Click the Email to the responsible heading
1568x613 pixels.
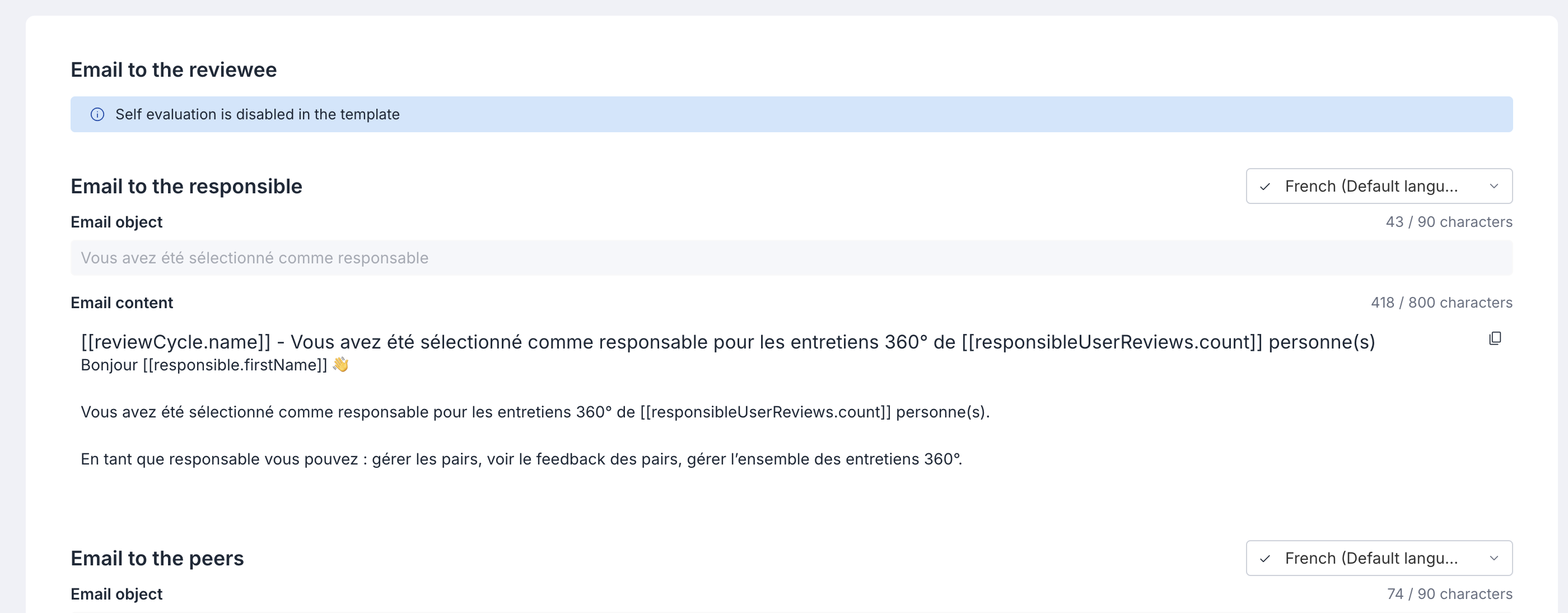[x=186, y=187]
